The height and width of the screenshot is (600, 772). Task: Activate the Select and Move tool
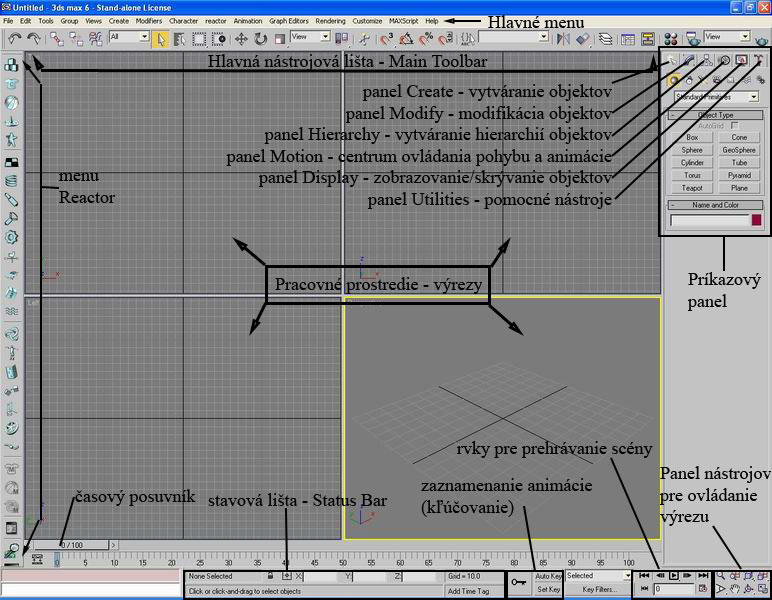coord(241,39)
